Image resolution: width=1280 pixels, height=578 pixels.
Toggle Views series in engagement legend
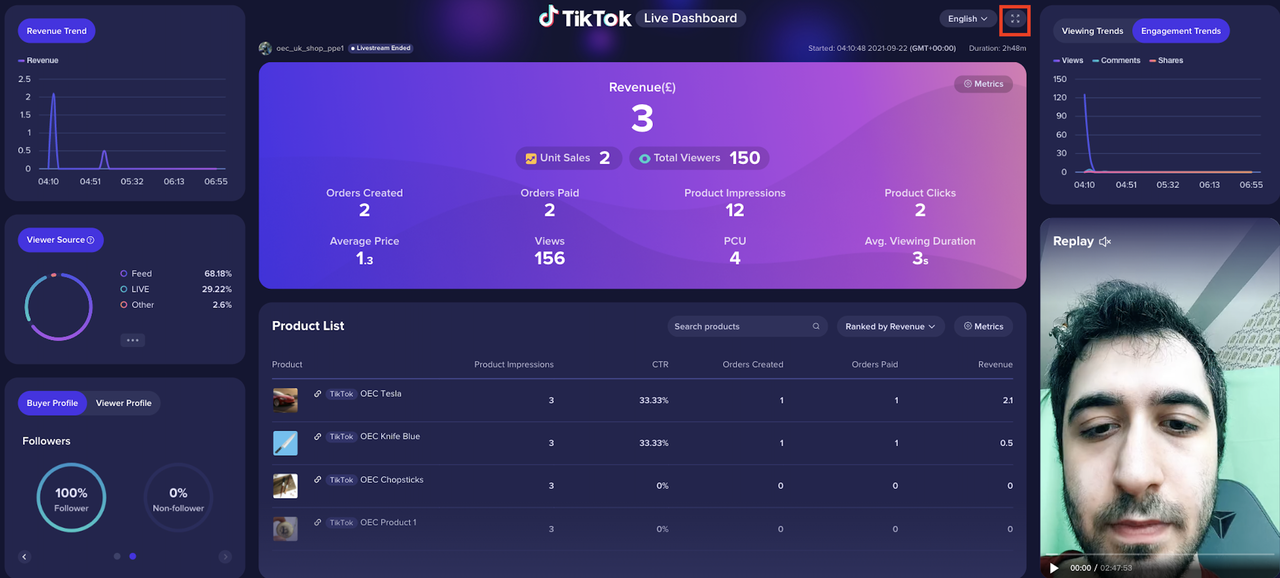1068,61
